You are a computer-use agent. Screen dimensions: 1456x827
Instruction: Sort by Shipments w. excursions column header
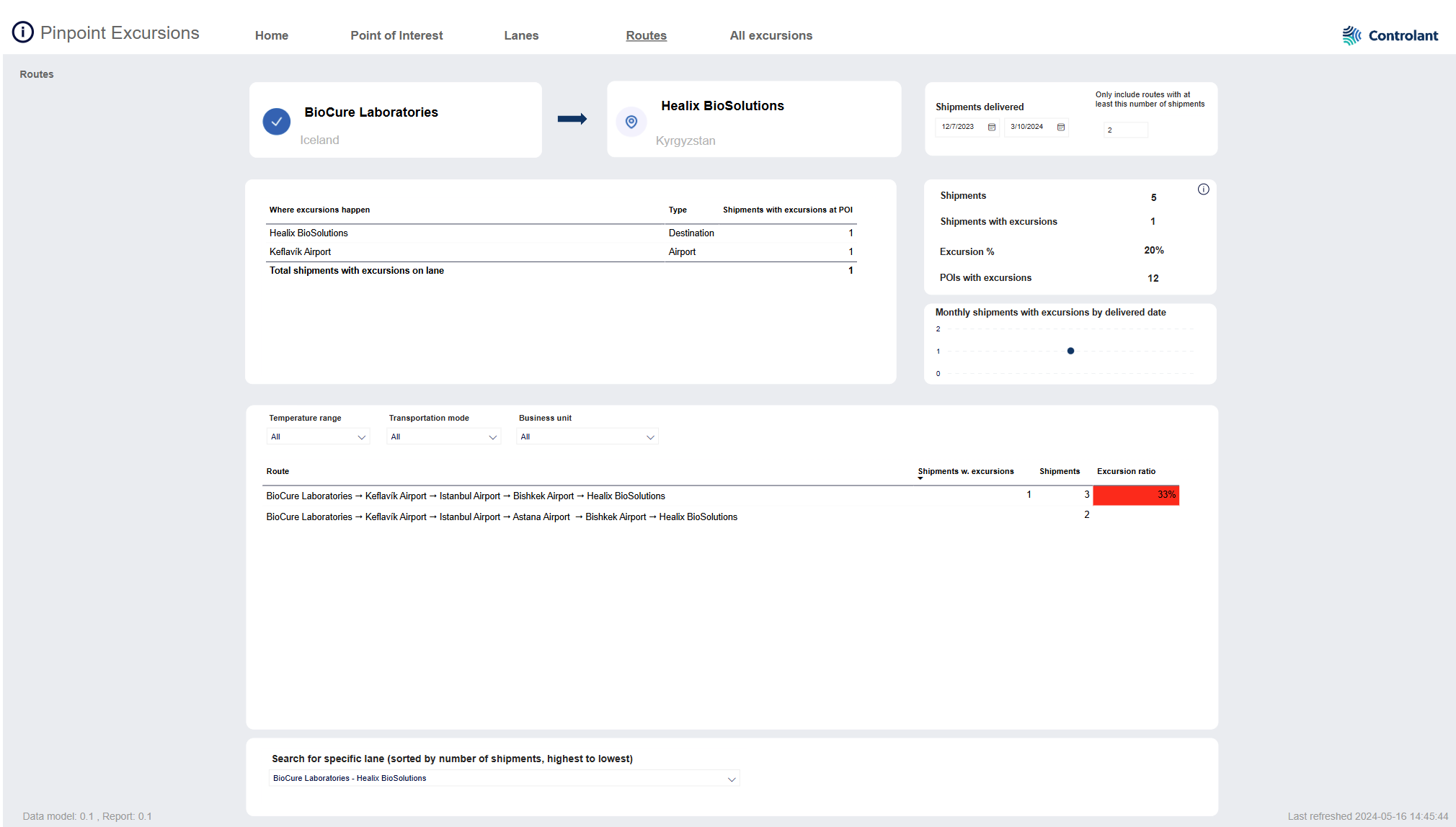pos(966,471)
